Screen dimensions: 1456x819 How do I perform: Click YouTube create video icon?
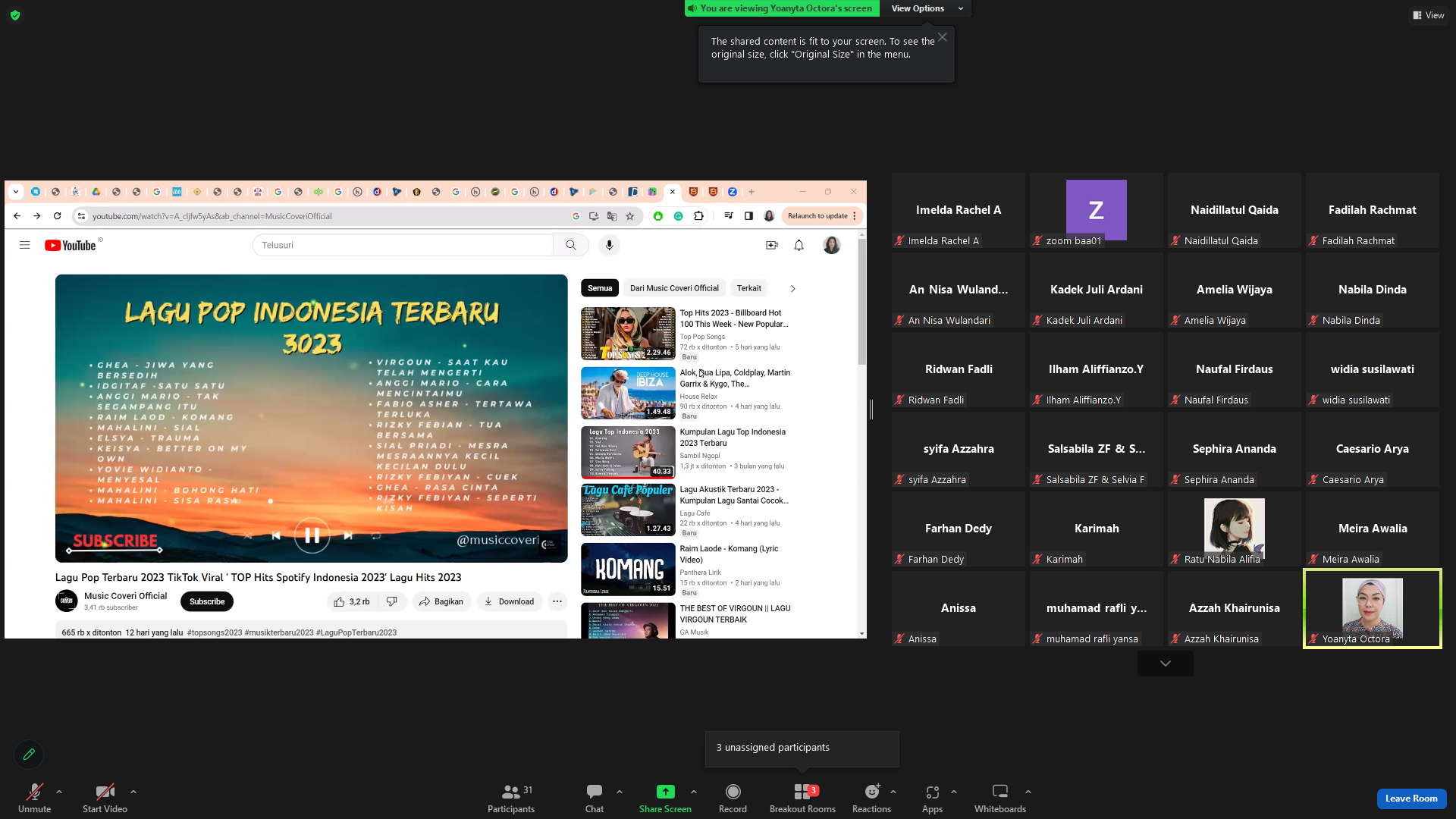click(x=772, y=245)
